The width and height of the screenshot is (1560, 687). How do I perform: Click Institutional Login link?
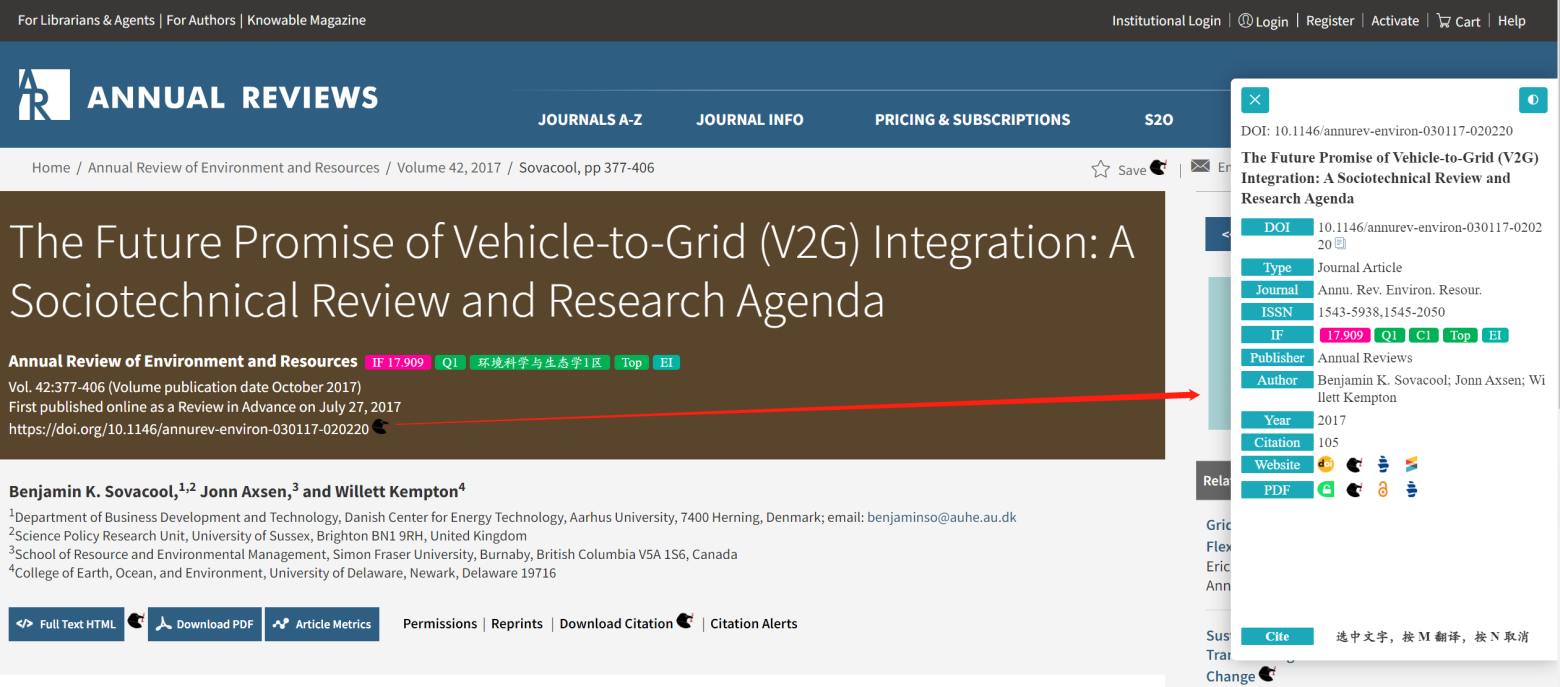coord(1166,21)
